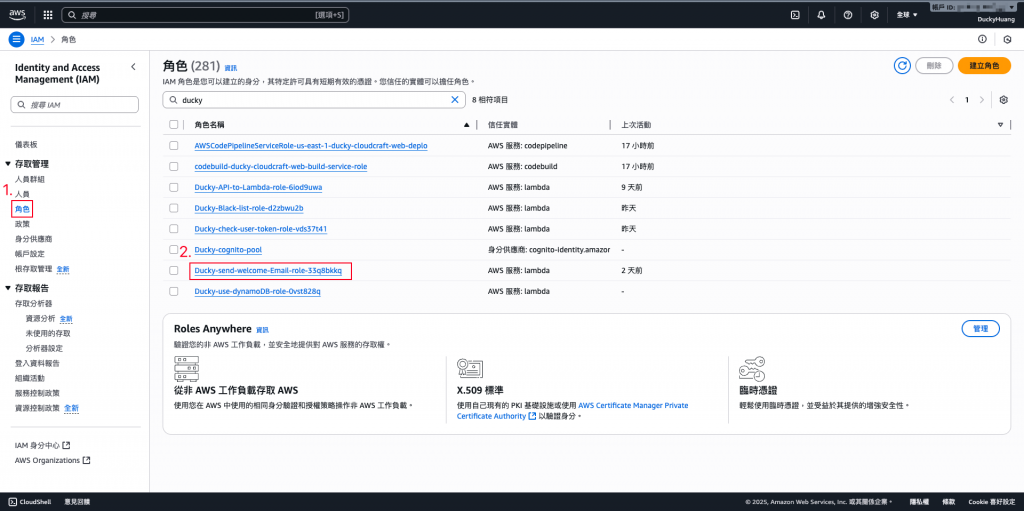Viewport: 1024px width, 511px height.
Task: Check Ducky-API-to-Lambda-role row checkbox
Action: (174, 187)
